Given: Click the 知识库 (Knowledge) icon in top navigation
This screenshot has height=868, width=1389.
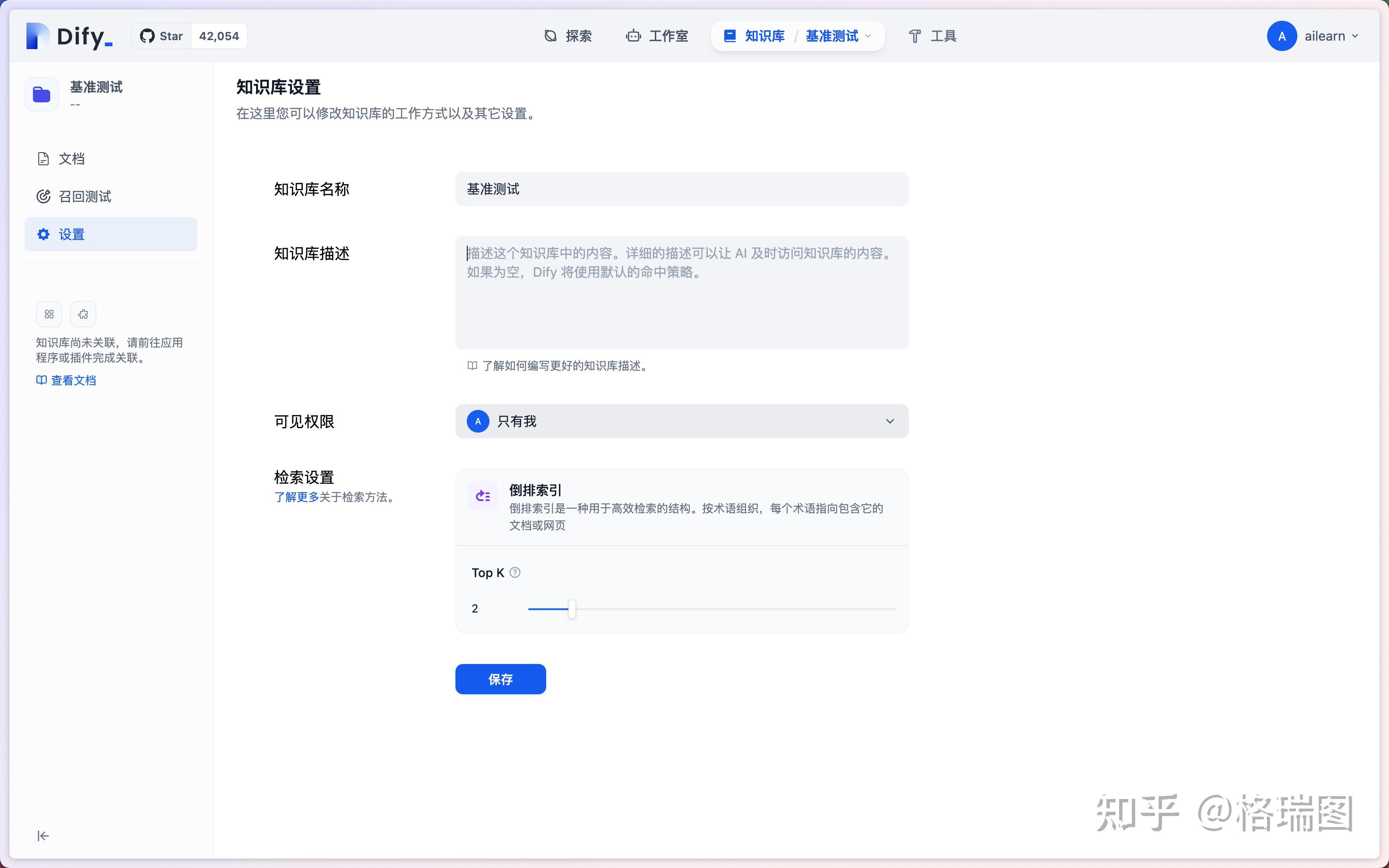Looking at the screenshot, I should click(729, 35).
